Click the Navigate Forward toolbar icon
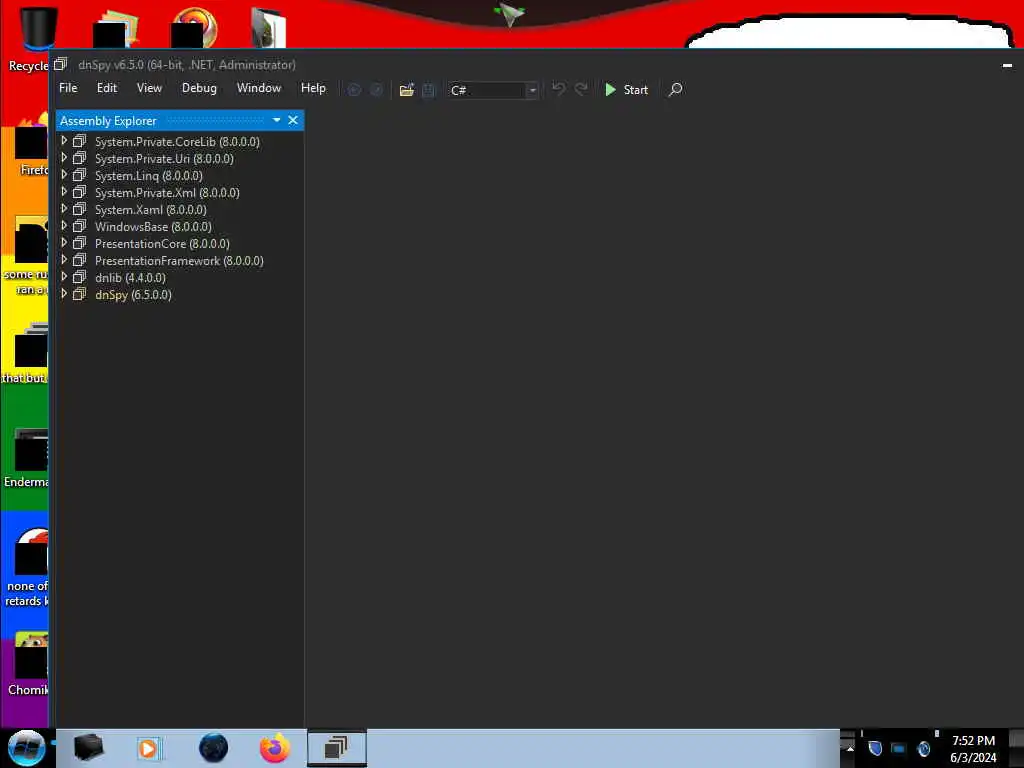 point(376,89)
